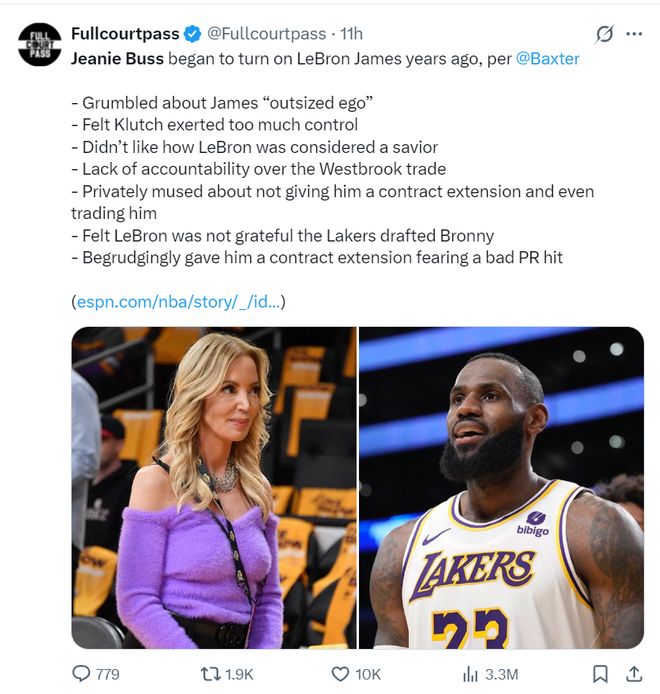This screenshot has width=660, height=694.
Task: Click the 3.3M views count
Action: [501, 674]
